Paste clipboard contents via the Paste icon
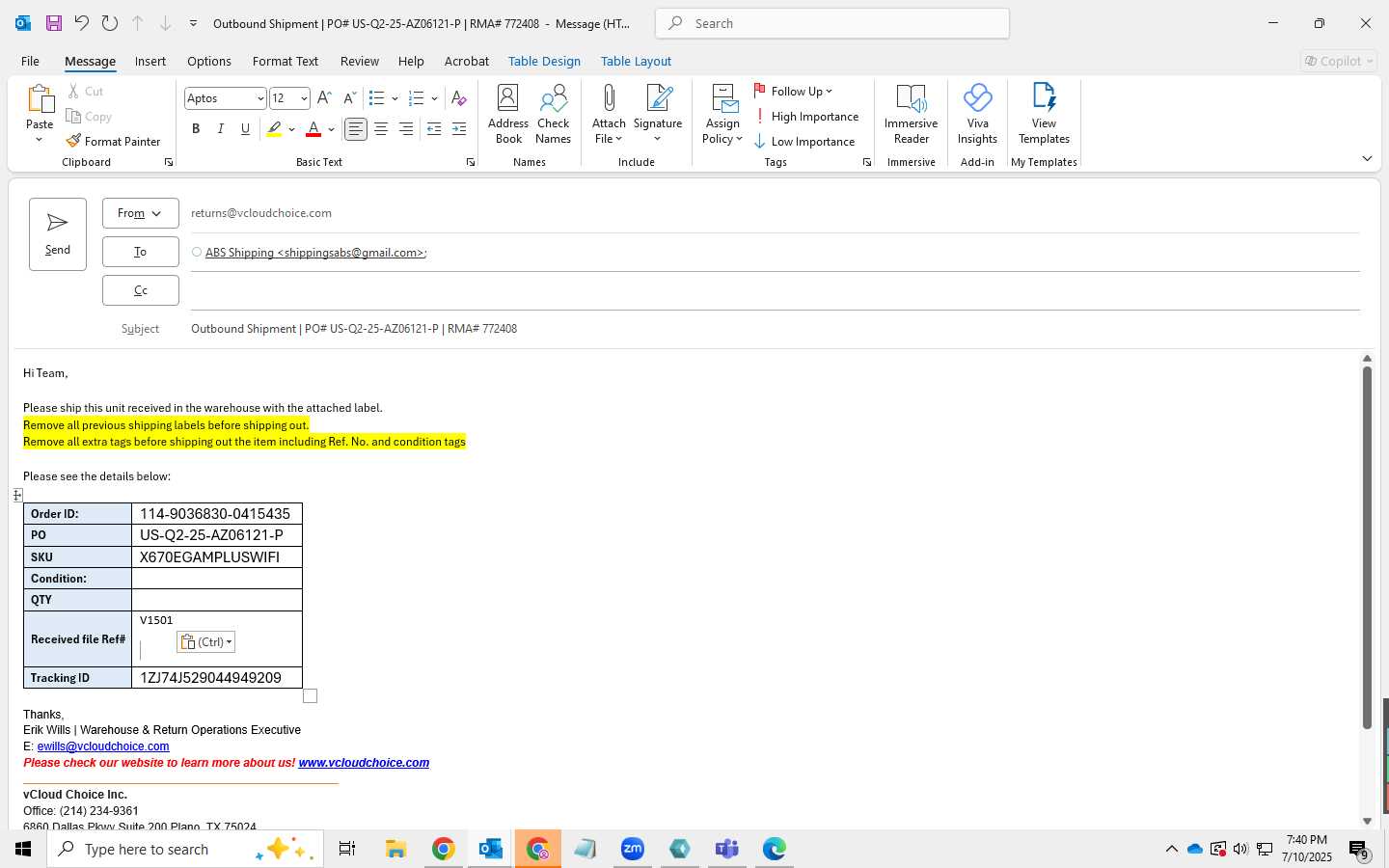 pos(40,99)
